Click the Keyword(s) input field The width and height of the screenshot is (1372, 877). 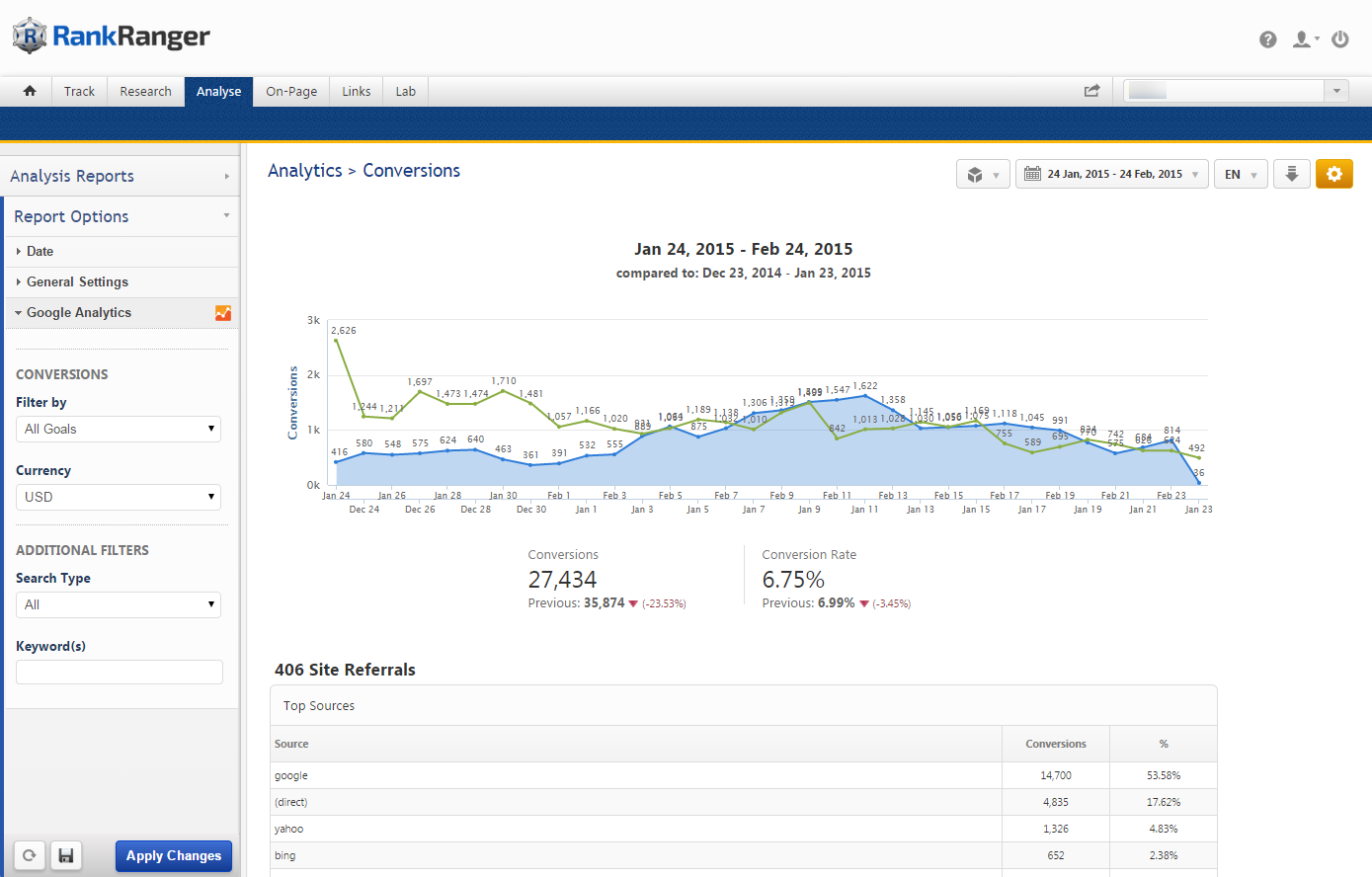point(120,673)
